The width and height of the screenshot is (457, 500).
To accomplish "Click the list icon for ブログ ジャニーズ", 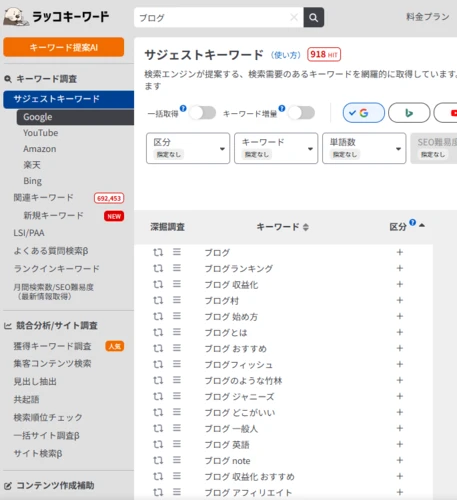I will (x=177, y=396).
